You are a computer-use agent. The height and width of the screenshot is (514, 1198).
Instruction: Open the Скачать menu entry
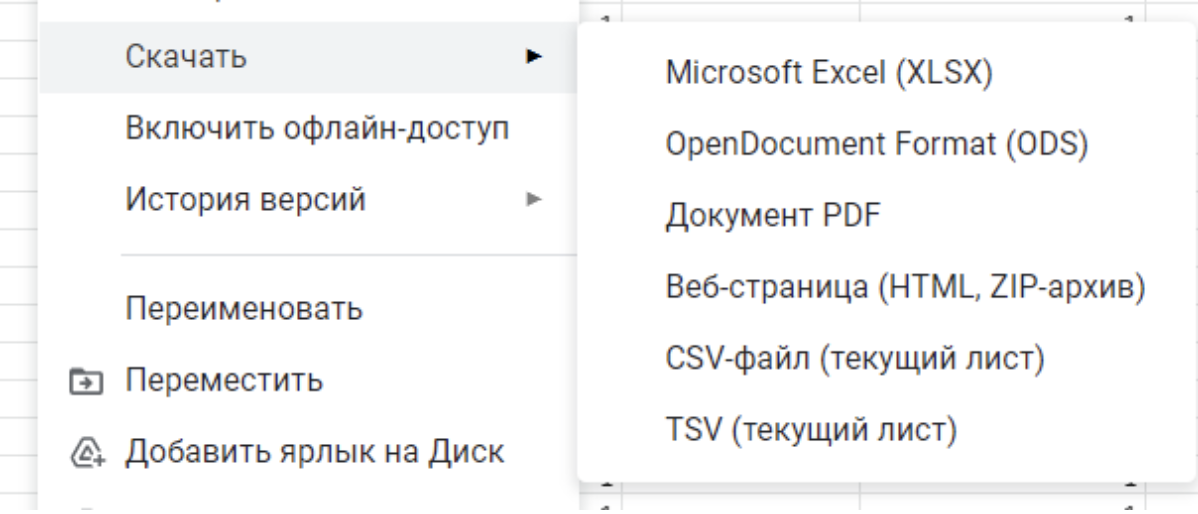pyautogui.click(x=308, y=57)
